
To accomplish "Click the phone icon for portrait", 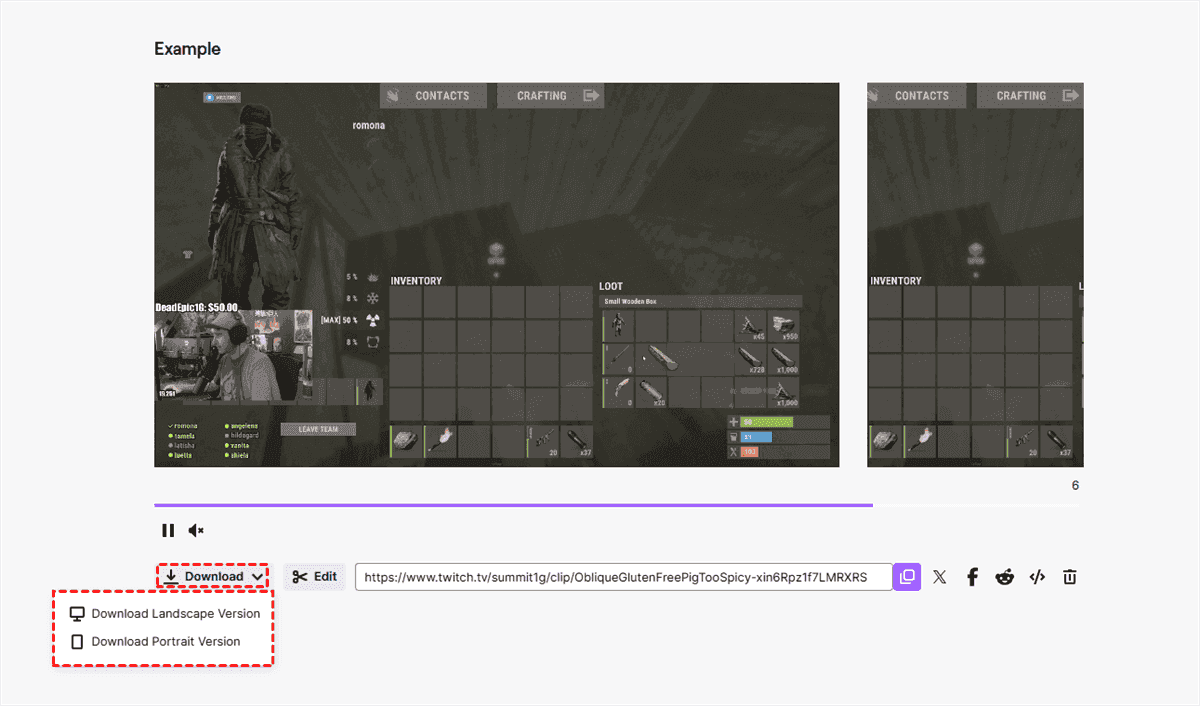I will click(77, 641).
